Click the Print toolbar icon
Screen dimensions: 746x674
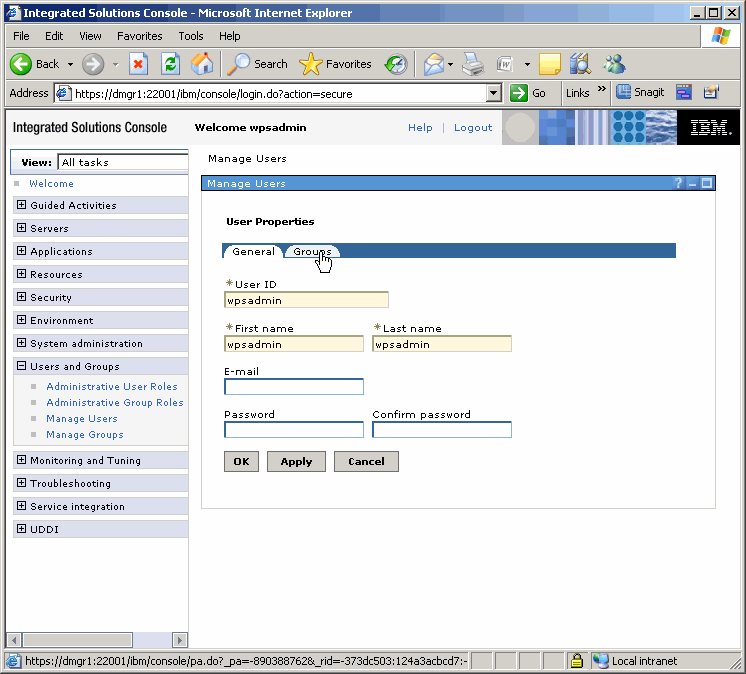472,64
